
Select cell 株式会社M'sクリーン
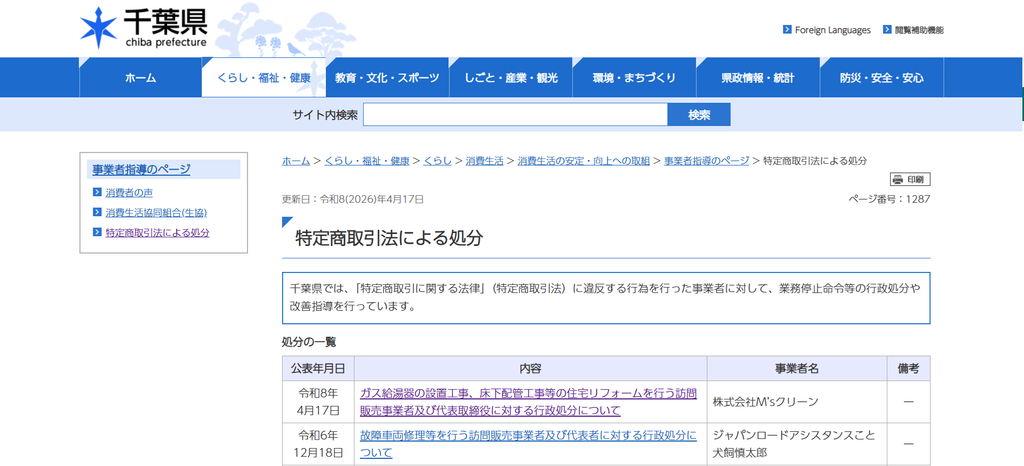click(x=797, y=402)
